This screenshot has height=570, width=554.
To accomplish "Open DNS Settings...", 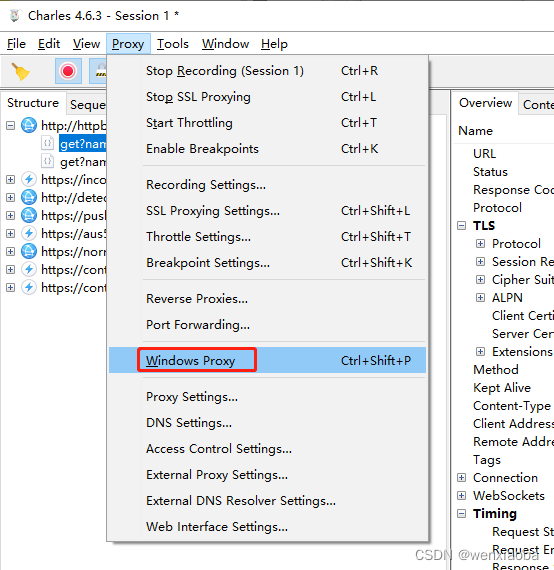I will 267,423.
